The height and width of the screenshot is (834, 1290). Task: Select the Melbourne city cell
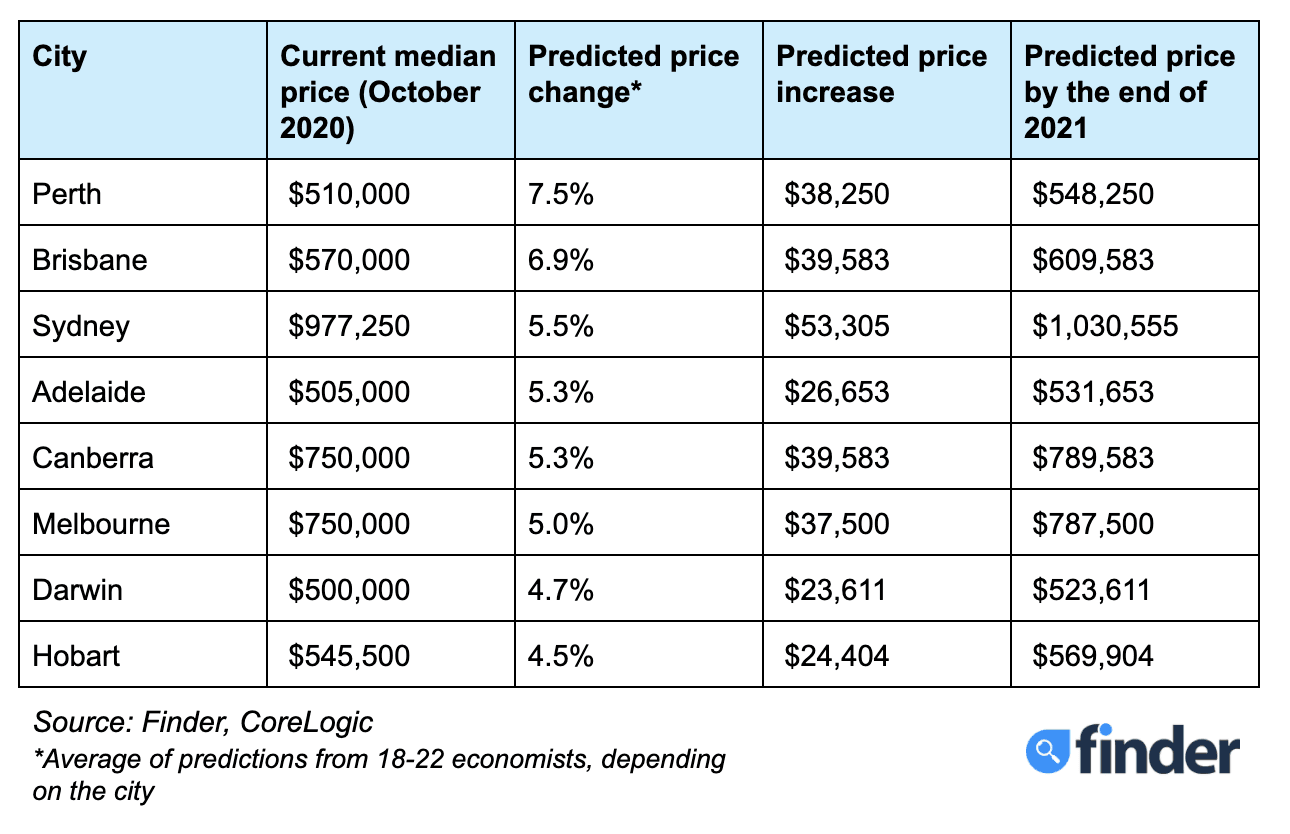click(101, 524)
